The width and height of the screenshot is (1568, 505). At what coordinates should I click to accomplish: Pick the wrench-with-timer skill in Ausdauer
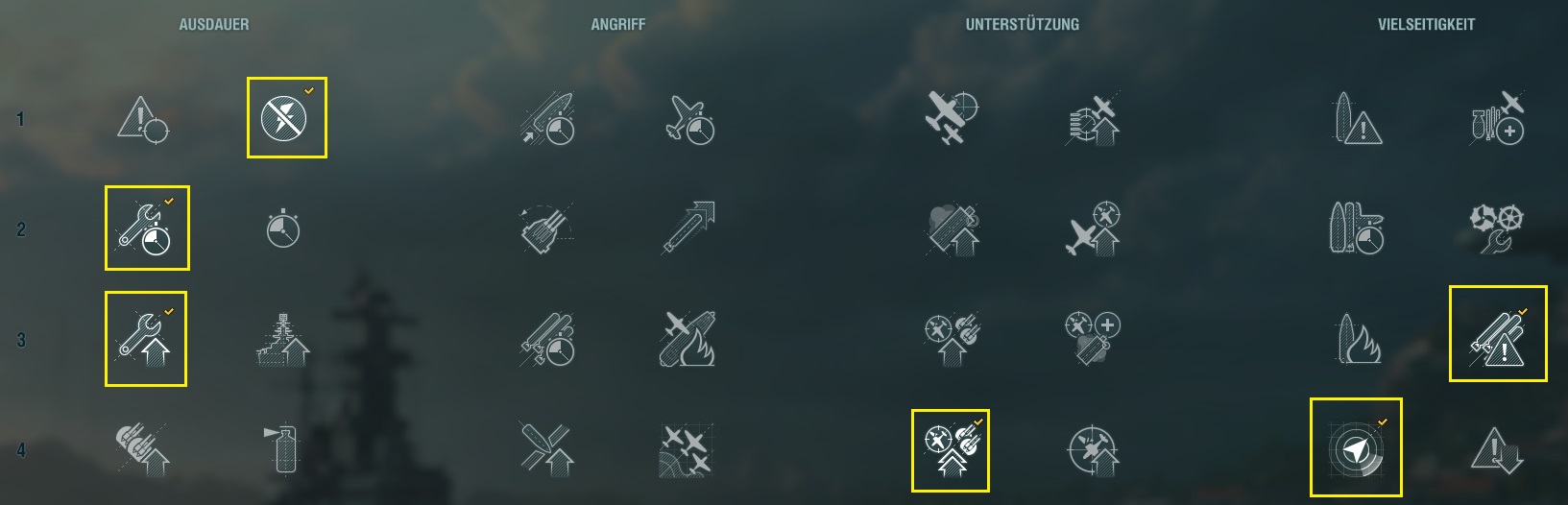coord(147,228)
